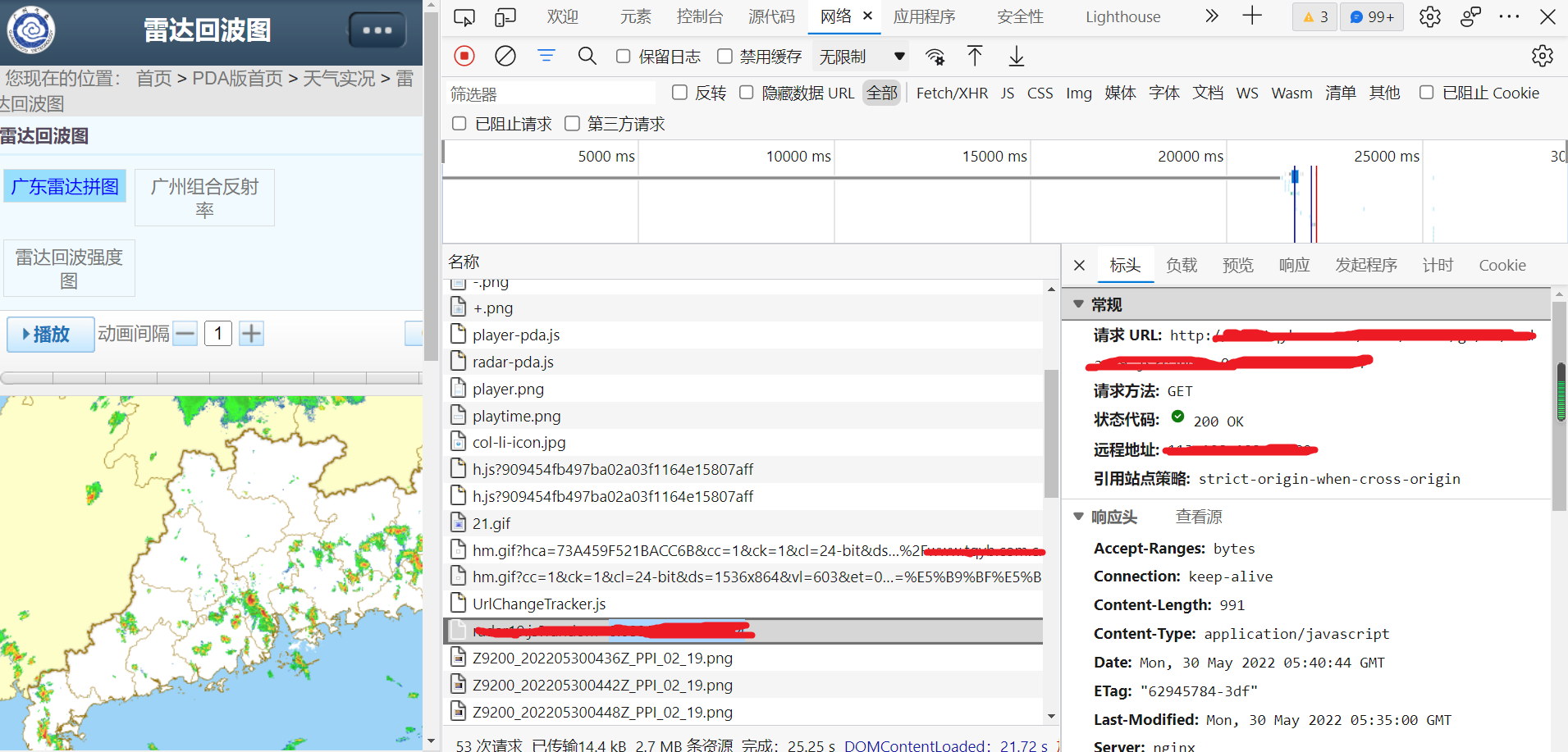Check the 已阻止 Cookie checkbox
1568x752 pixels.
pos(1427,93)
